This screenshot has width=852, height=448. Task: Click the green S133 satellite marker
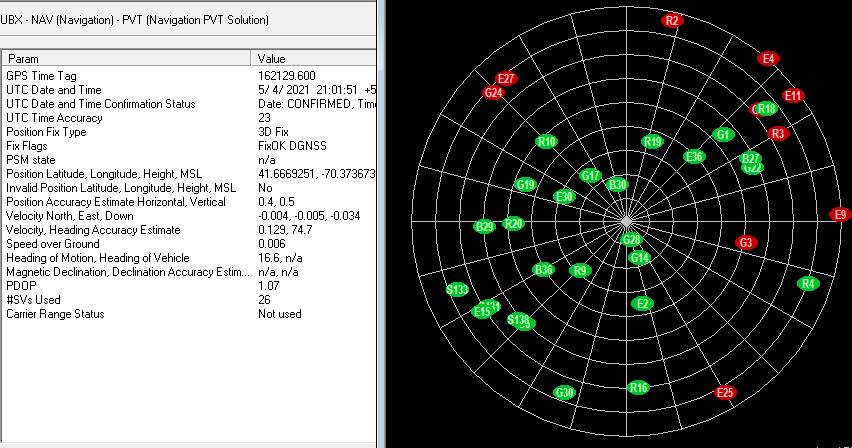(x=457, y=290)
